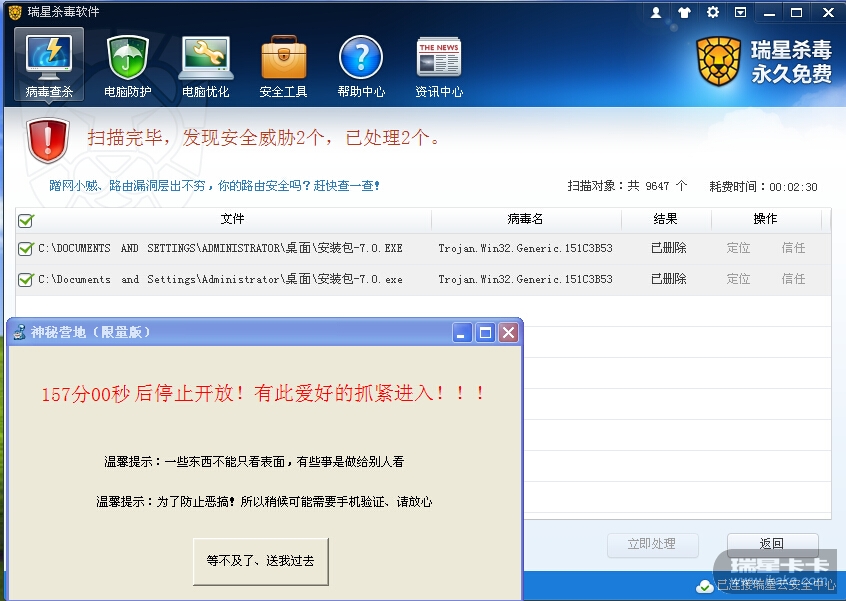Open settings gear icon in title bar
Screen dimensions: 846x601
click(713, 12)
